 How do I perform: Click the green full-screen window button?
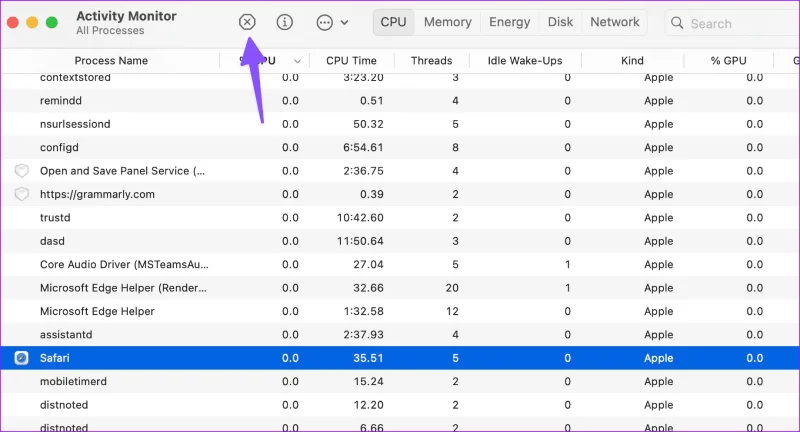point(52,22)
